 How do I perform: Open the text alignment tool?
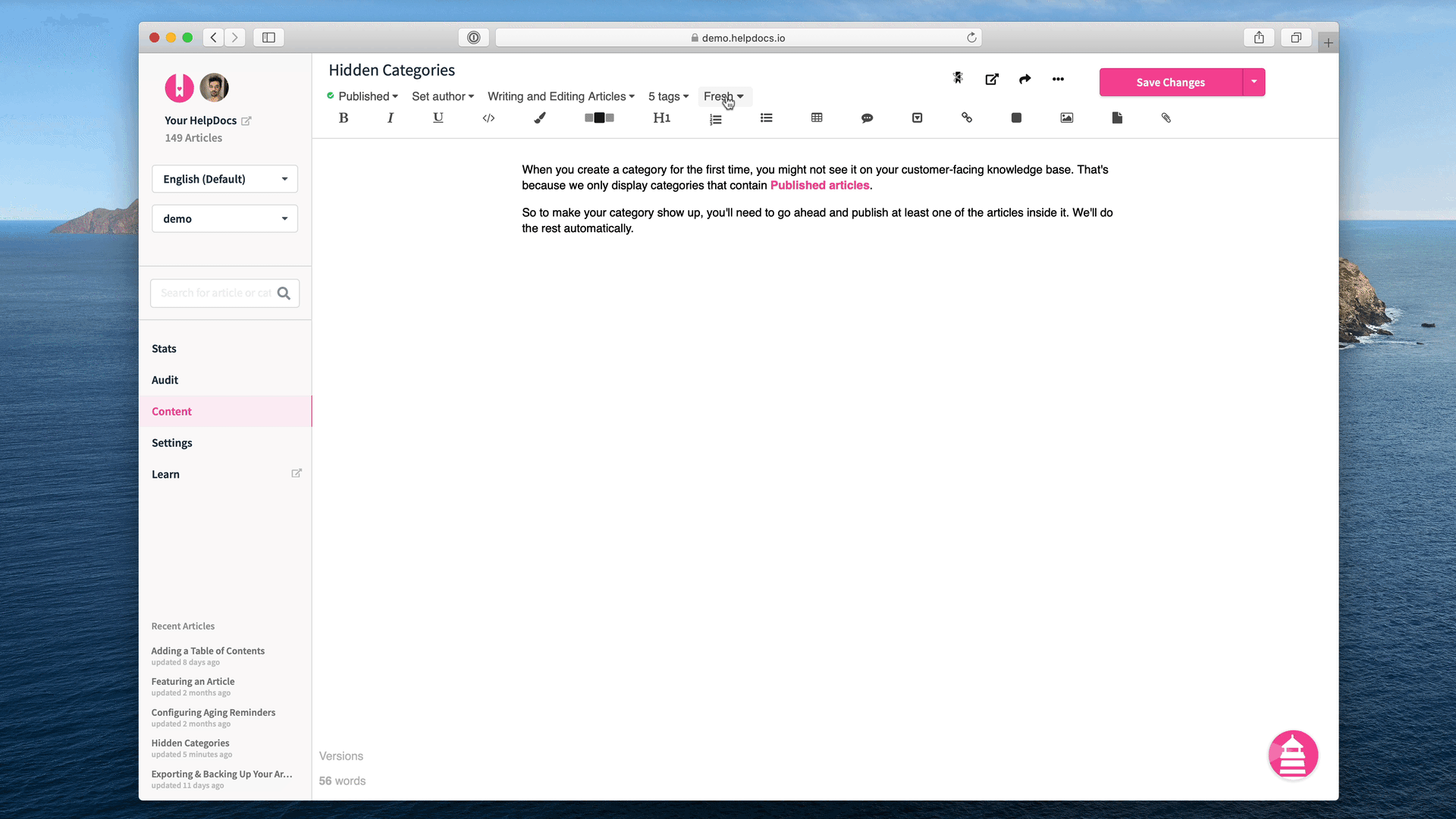click(x=599, y=118)
